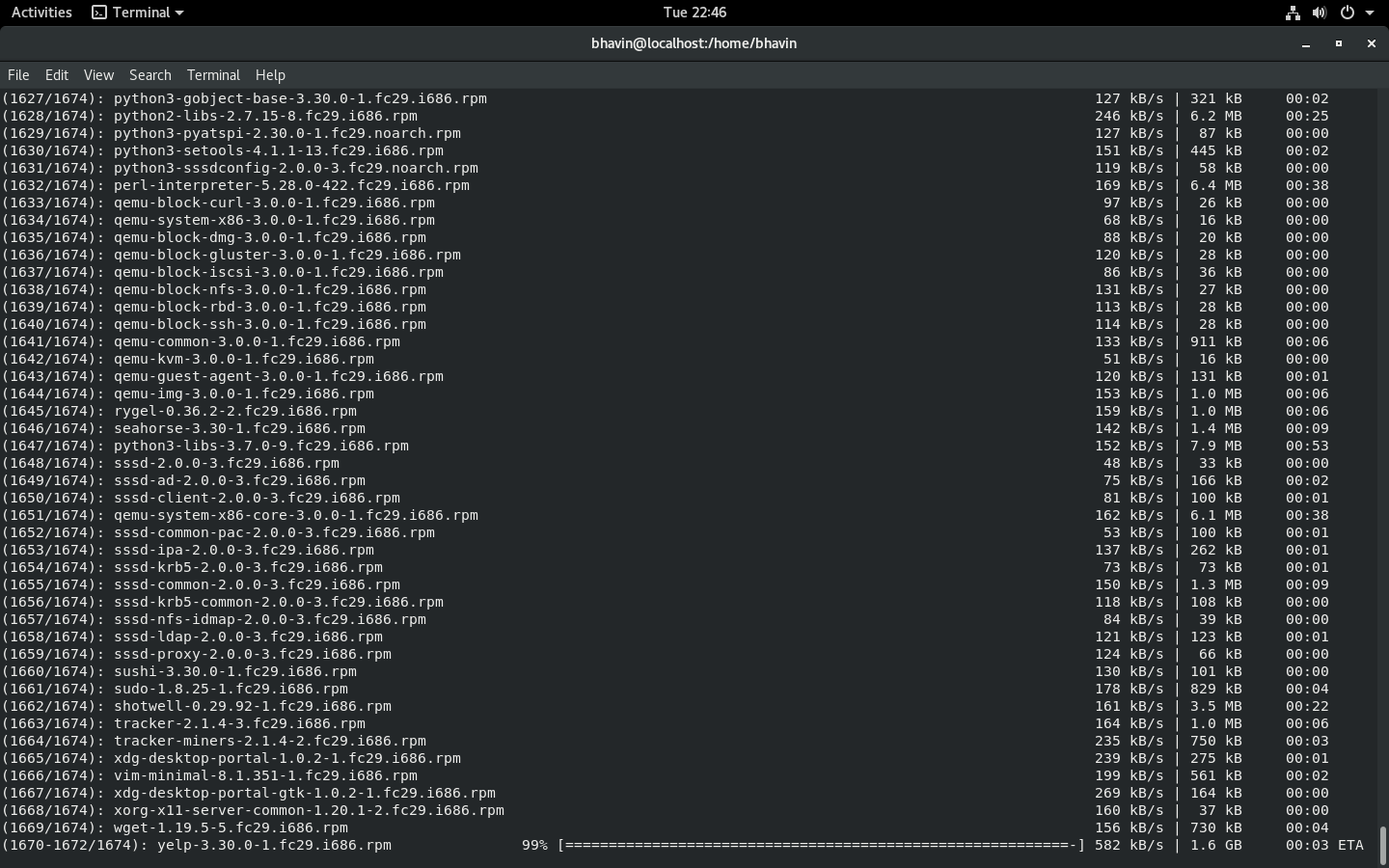Open the Terminal menu in the menu bar
1389x868 pixels.
[x=213, y=74]
